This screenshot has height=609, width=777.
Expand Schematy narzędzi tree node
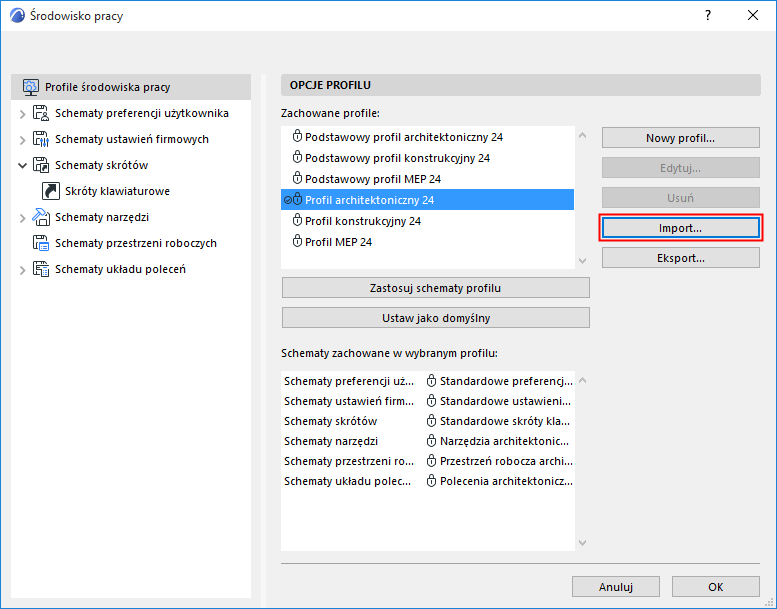[x=22, y=218]
